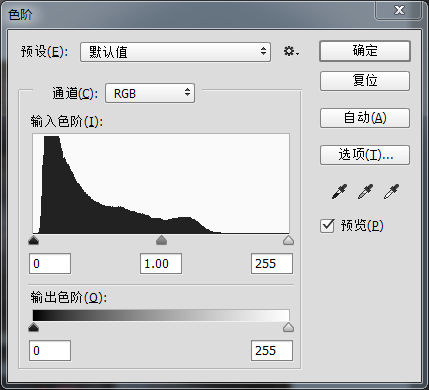Focus the input shadow field showing 0
Viewport: 429px width, 390px height.
(50, 264)
